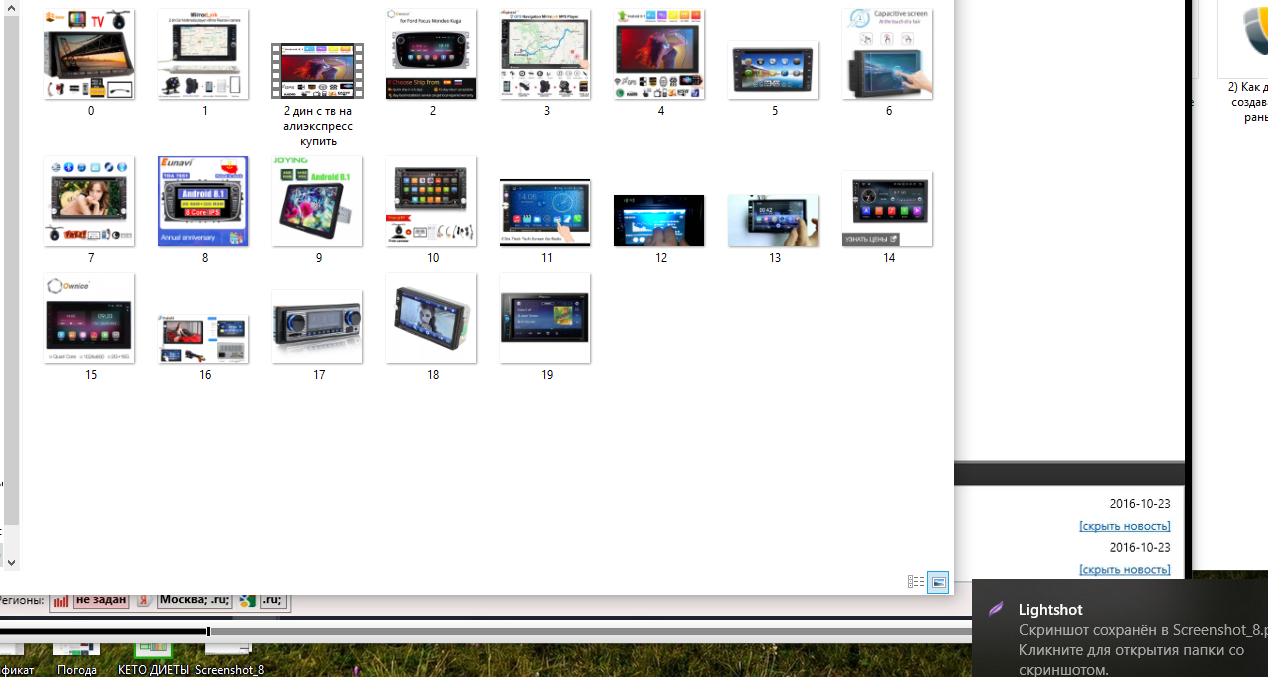Select the Eunavi Android 8.1 image 8
Viewport: 1268px width, 677px height.
[203, 201]
